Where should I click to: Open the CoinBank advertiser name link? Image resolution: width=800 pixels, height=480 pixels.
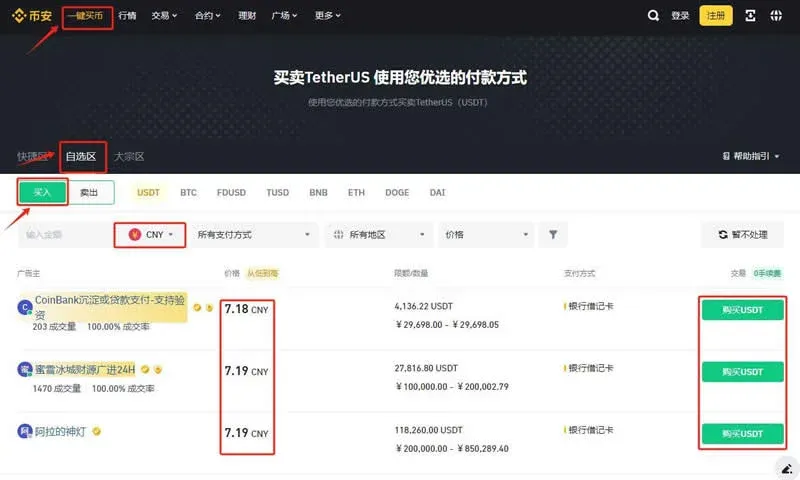tap(110, 307)
